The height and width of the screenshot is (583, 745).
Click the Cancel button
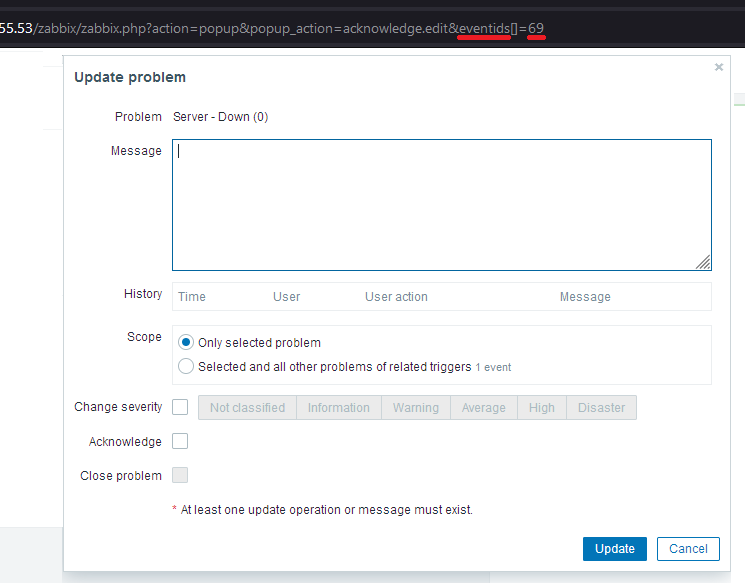(688, 548)
